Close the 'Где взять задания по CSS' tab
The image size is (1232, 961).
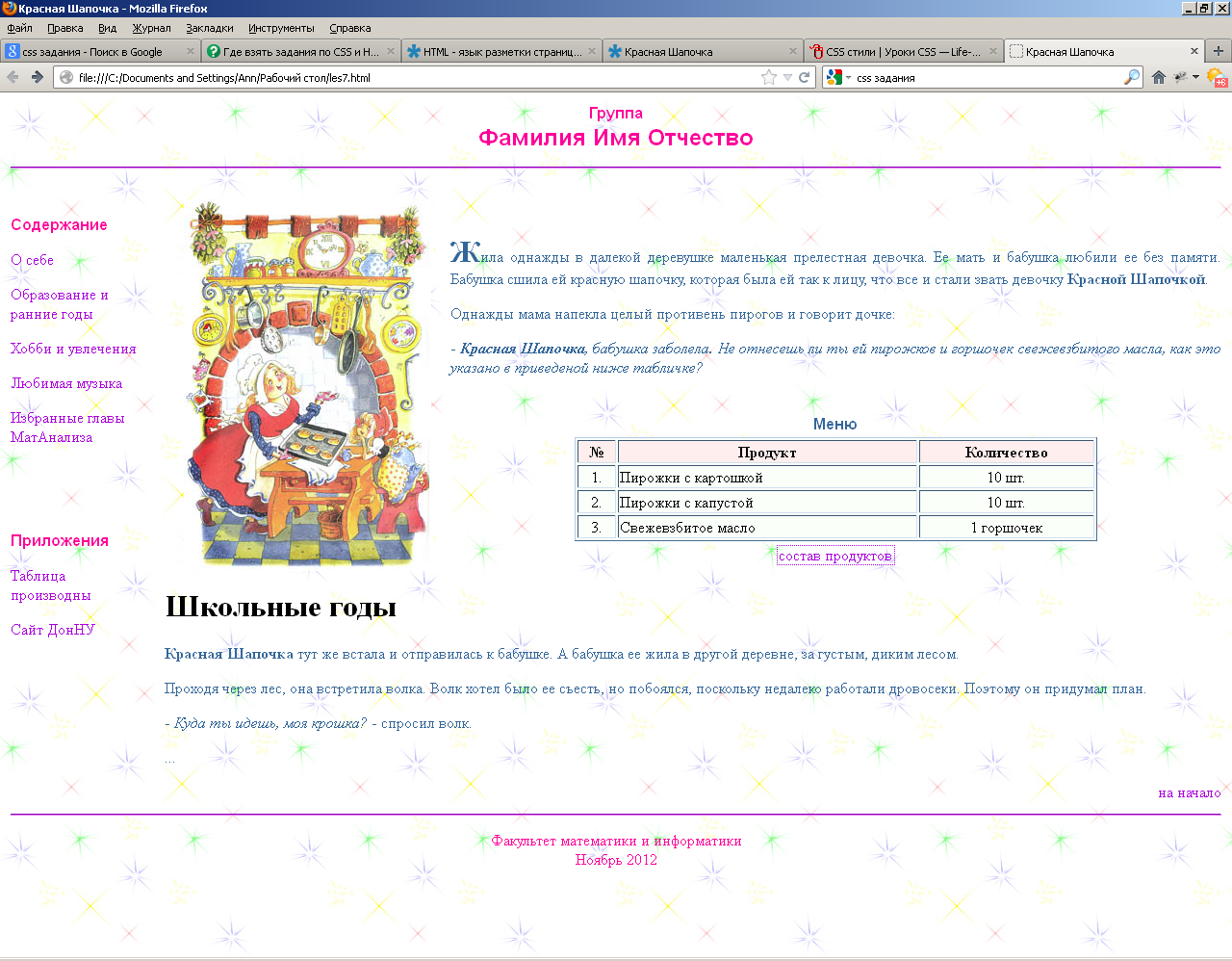click(391, 51)
